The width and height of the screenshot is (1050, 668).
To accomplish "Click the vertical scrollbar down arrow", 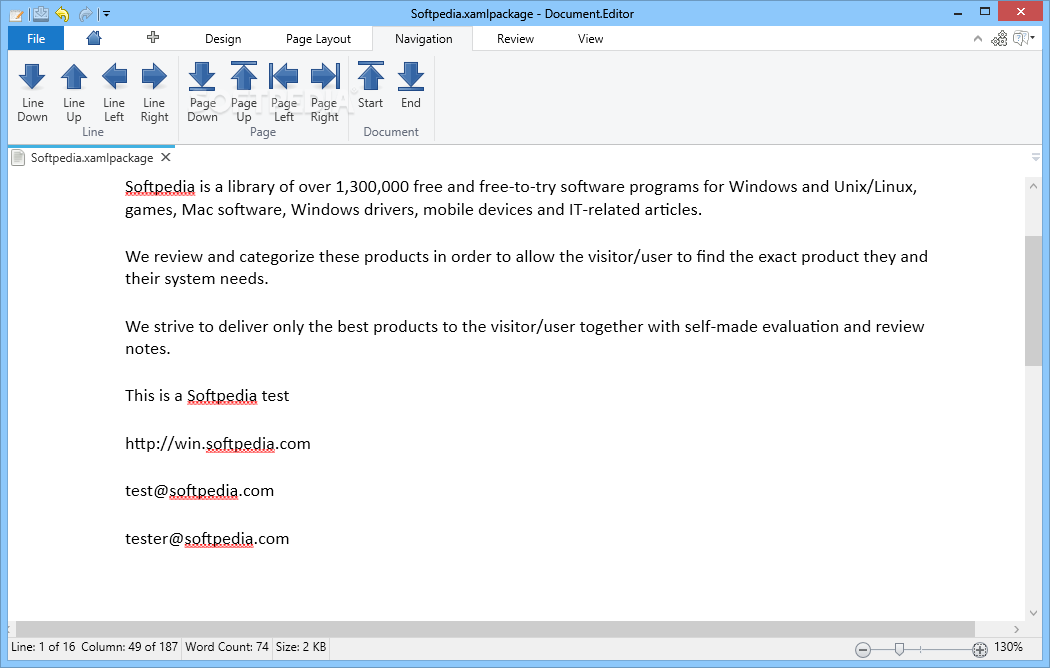I will click(x=1033, y=612).
